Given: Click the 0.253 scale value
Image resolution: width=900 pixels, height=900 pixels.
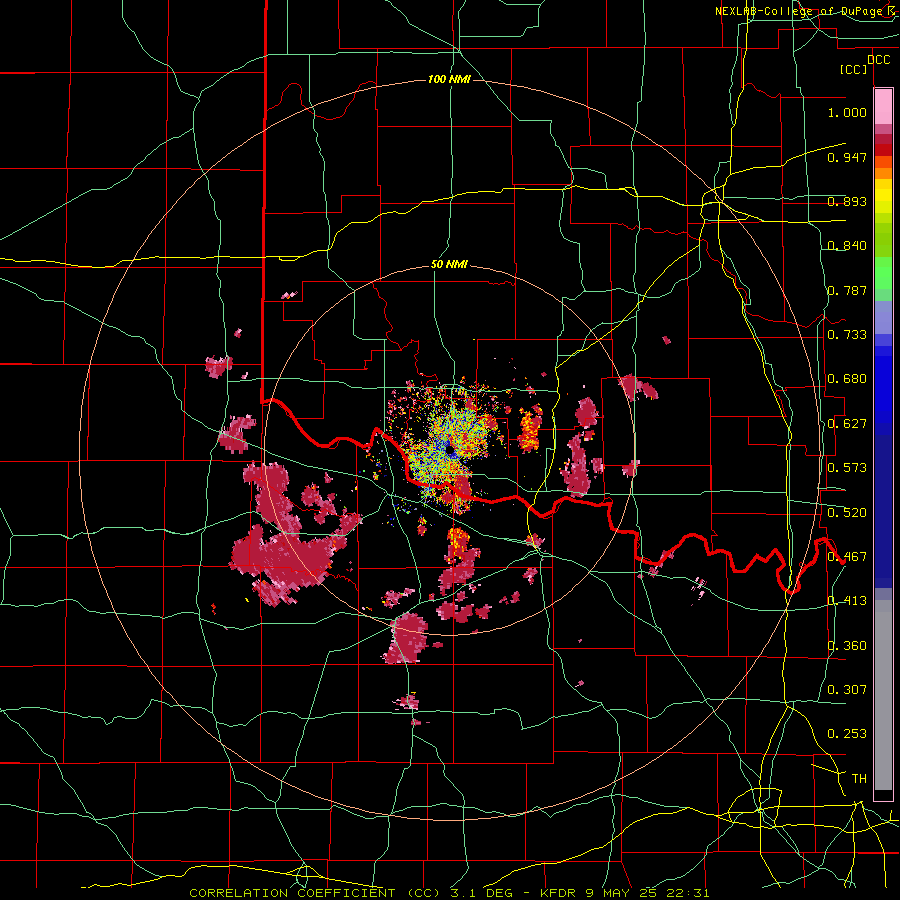Looking at the screenshot, I should click(x=847, y=734).
